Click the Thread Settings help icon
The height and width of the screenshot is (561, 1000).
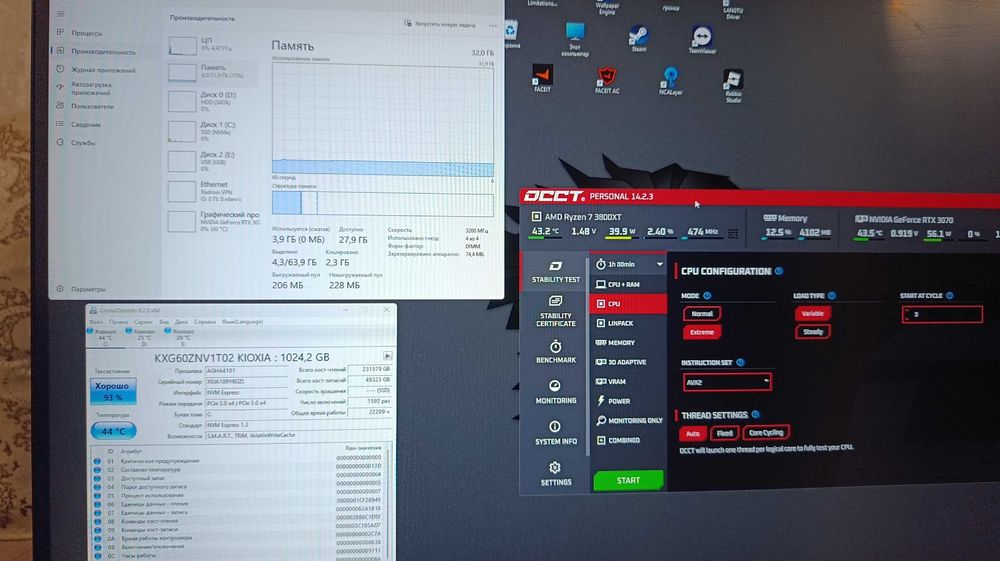coord(756,414)
